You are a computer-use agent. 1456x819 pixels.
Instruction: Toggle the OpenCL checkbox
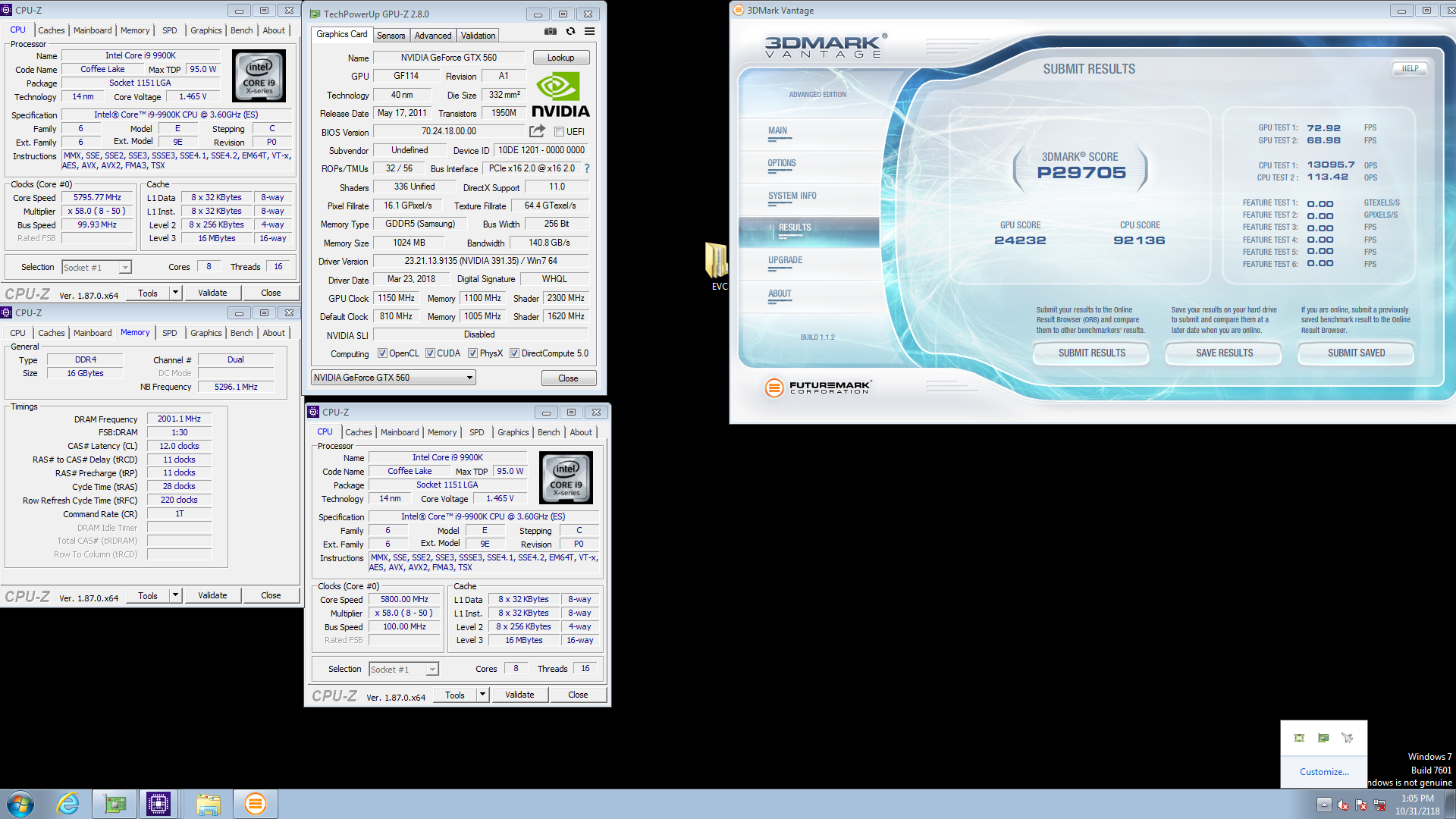click(382, 353)
